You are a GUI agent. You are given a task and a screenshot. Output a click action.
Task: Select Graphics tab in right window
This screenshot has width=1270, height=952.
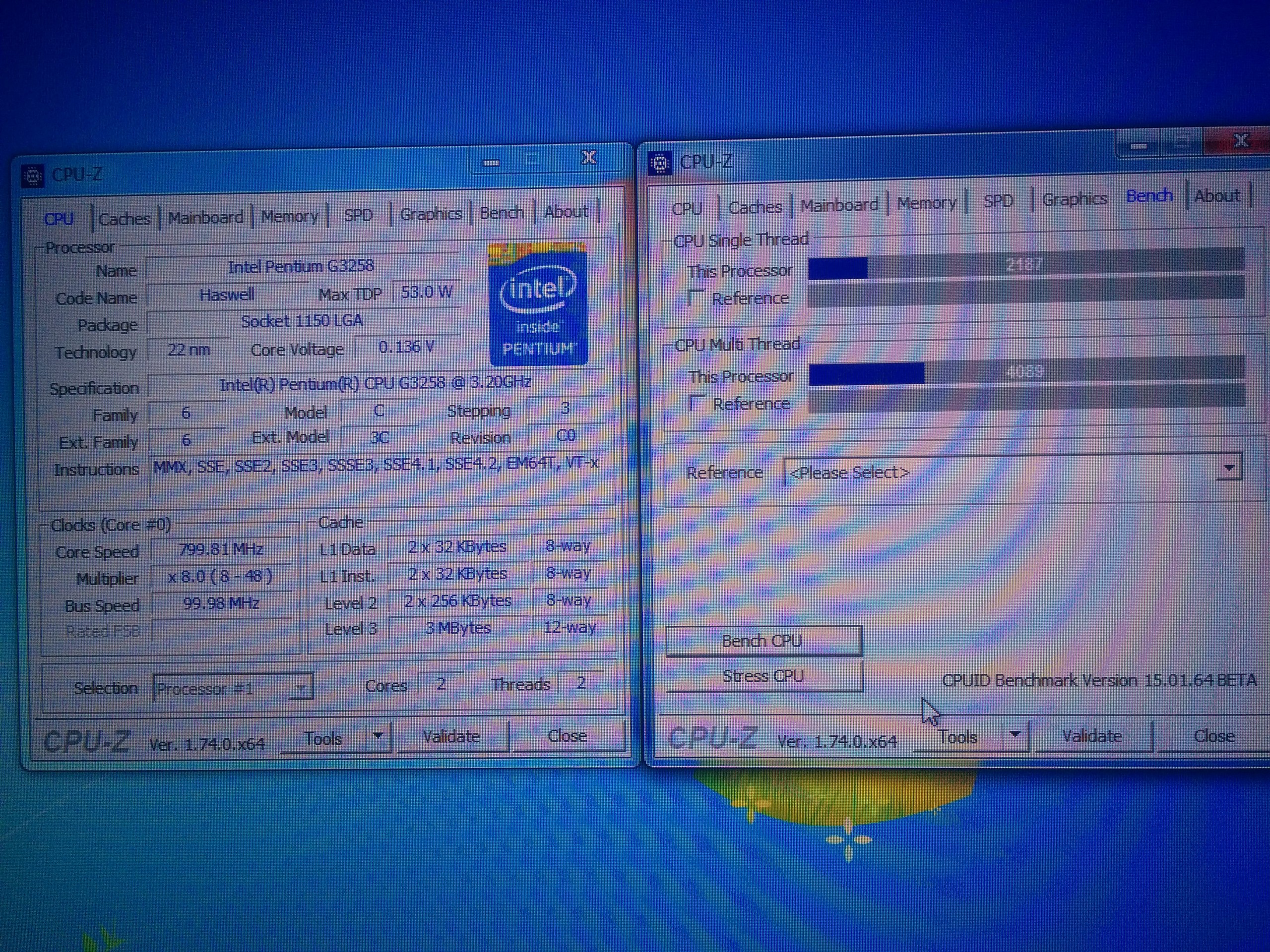1074,199
